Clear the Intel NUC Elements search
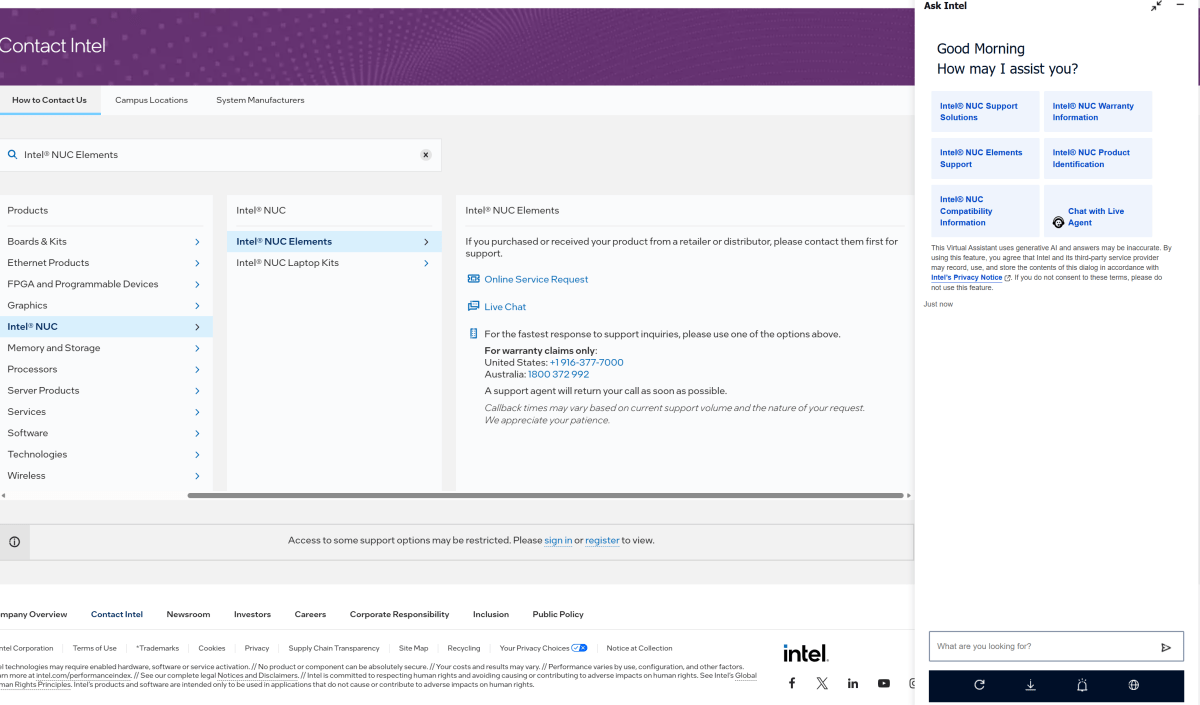This screenshot has width=1200, height=705. [425, 155]
